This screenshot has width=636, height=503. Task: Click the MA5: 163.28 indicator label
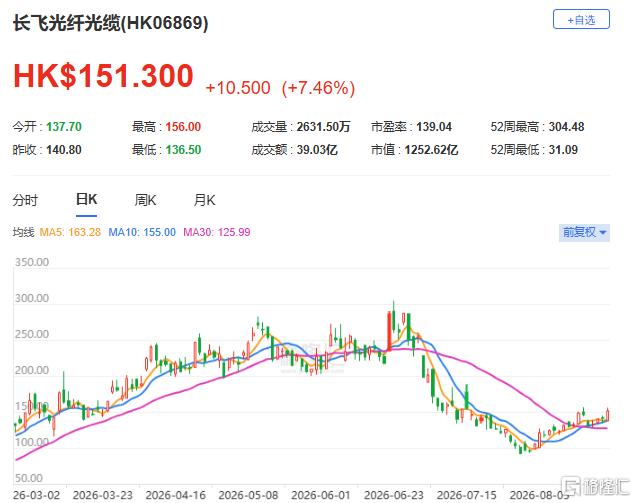(70, 232)
